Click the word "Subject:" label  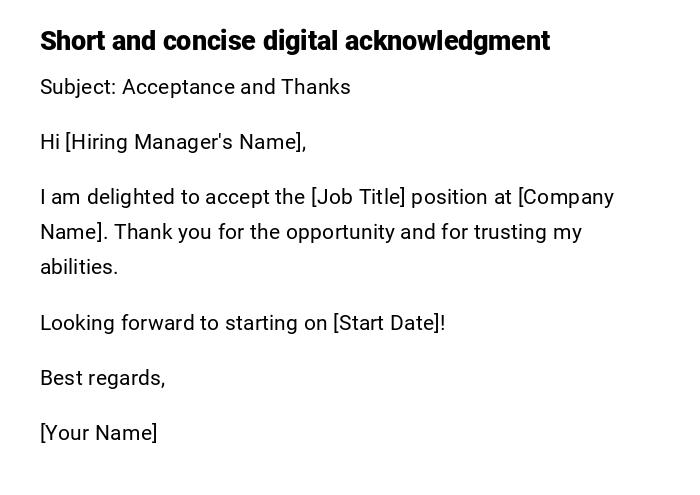[x=77, y=87]
